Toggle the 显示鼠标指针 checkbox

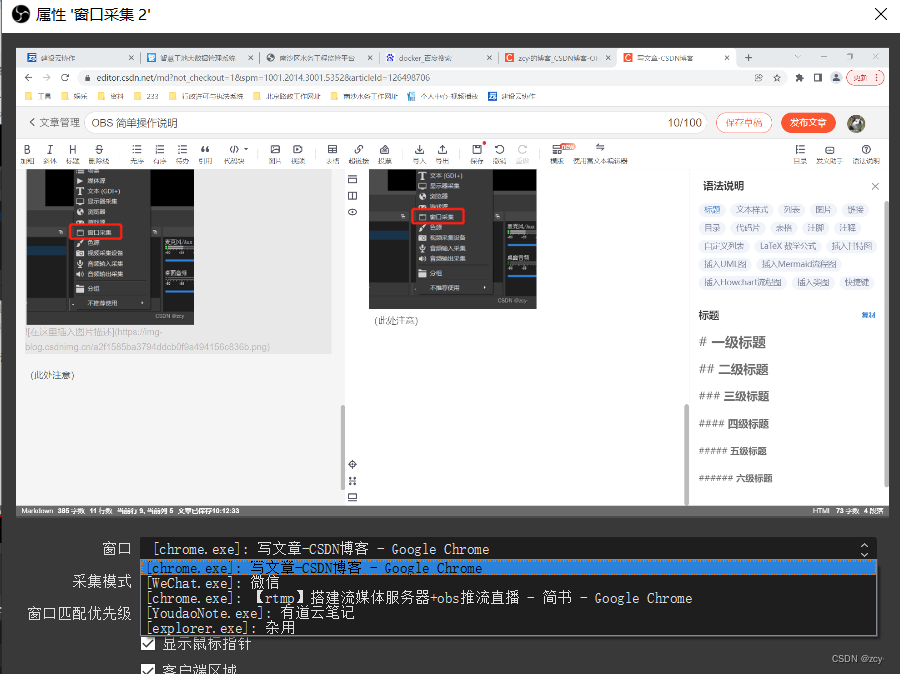click(x=148, y=643)
